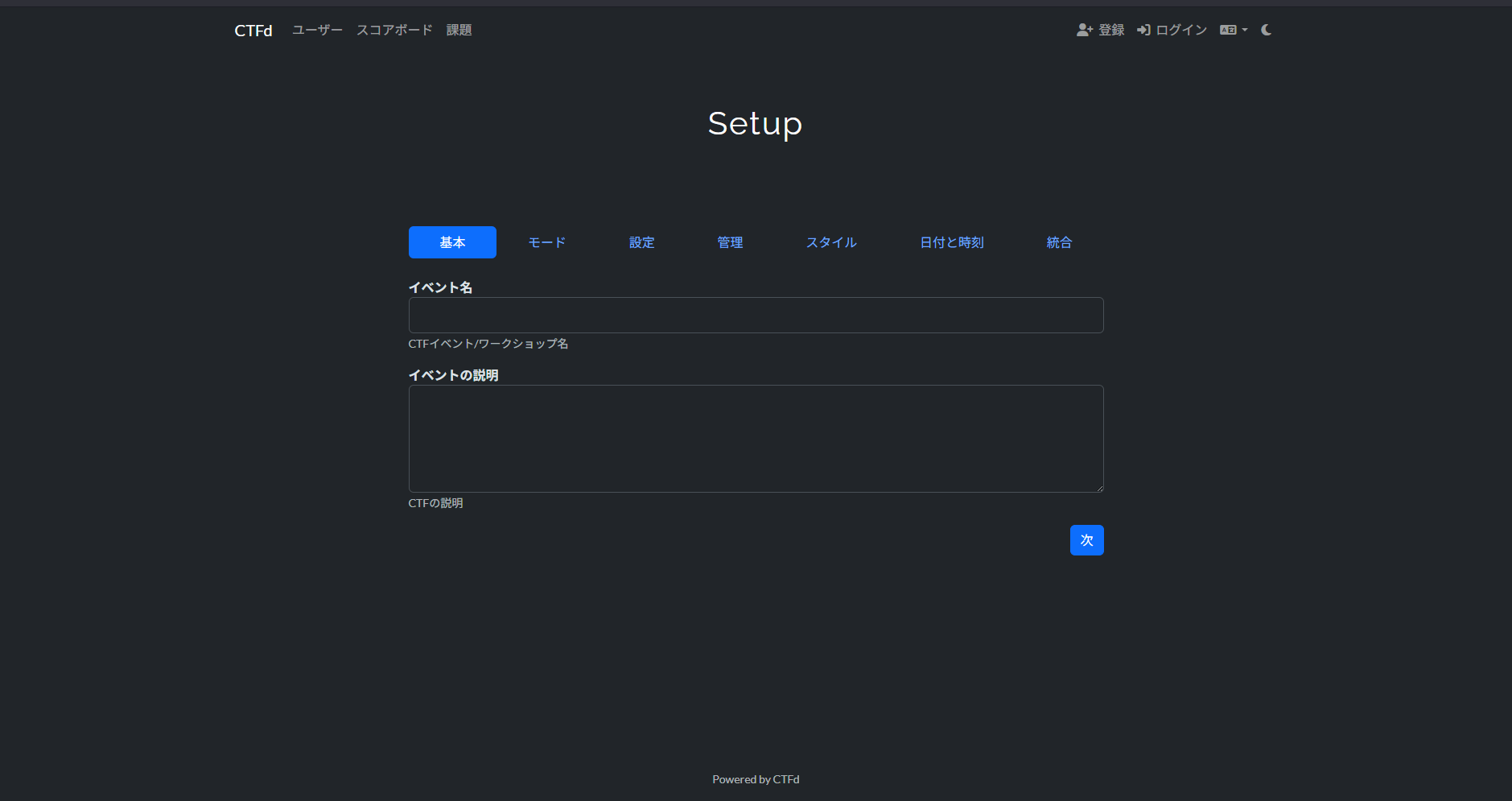Image resolution: width=1512 pixels, height=801 pixels.
Task: Expand the language selector dropdown
Action: (x=1233, y=30)
